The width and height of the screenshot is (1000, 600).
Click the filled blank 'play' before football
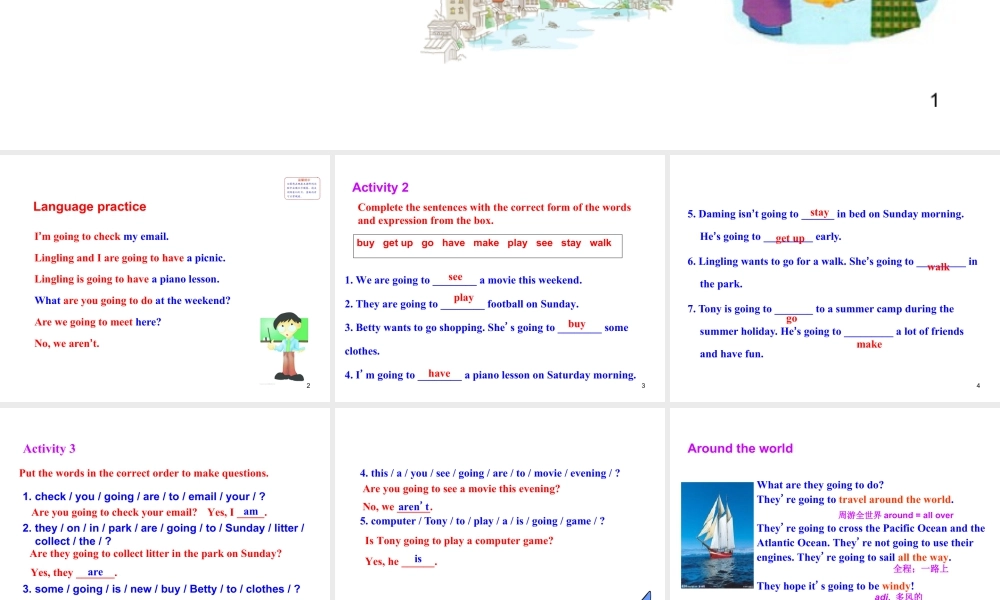point(463,299)
